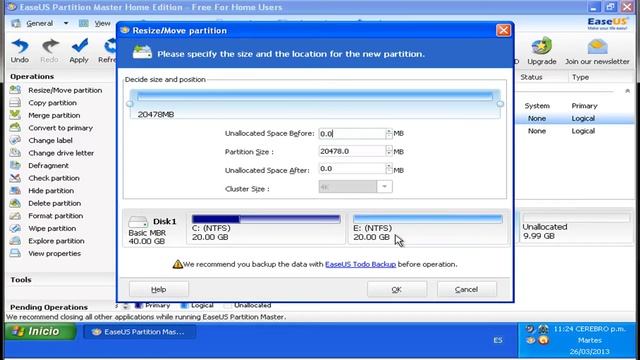Click the Primary type cell
Screen dimensions: 640x360
(x=584, y=106)
